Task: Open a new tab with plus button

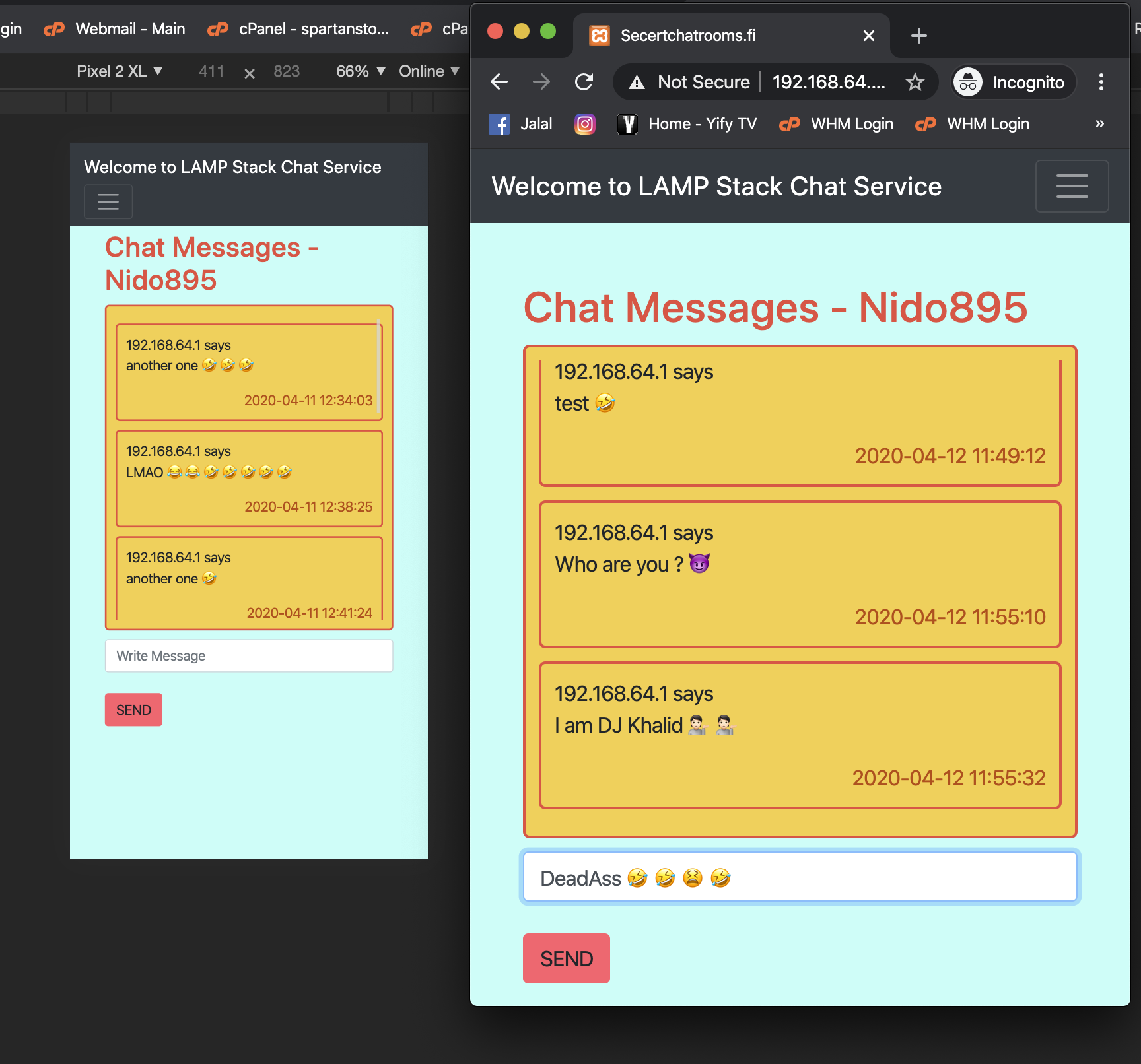Action: click(918, 35)
